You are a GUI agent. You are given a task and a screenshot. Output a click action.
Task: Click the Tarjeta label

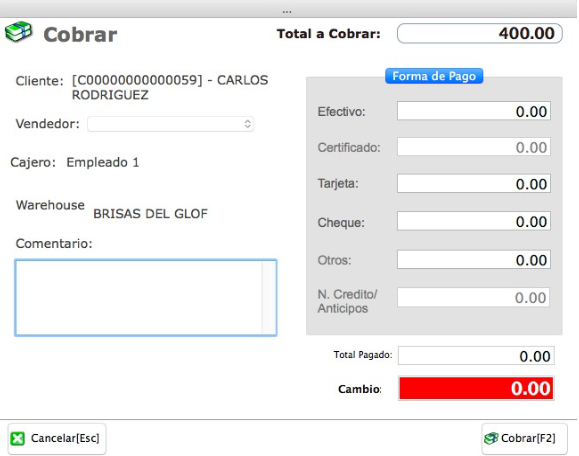point(338,184)
